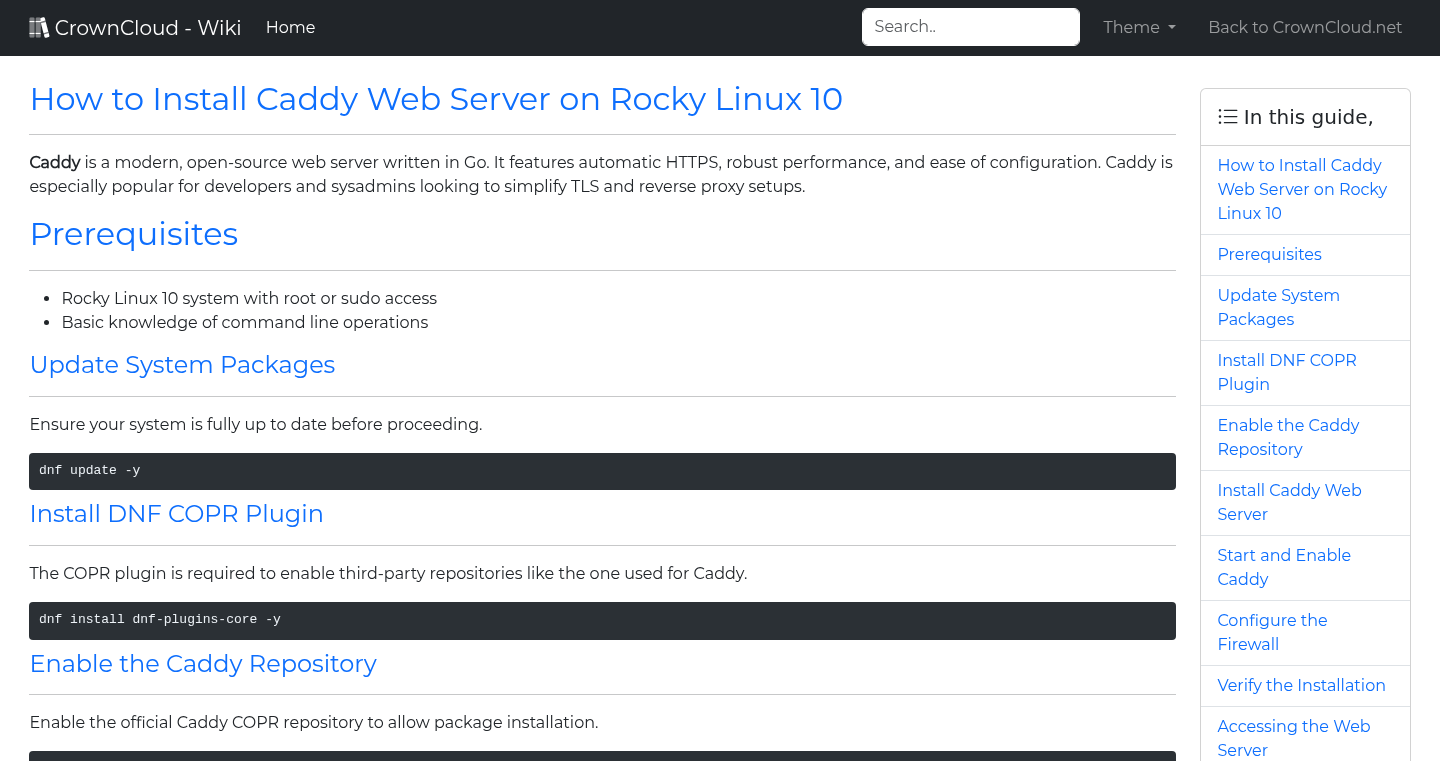Image resolution: width=1440 pixels, height=761 pixels.
Task: Open the main article title link
Action: click(x=436, y=99)
